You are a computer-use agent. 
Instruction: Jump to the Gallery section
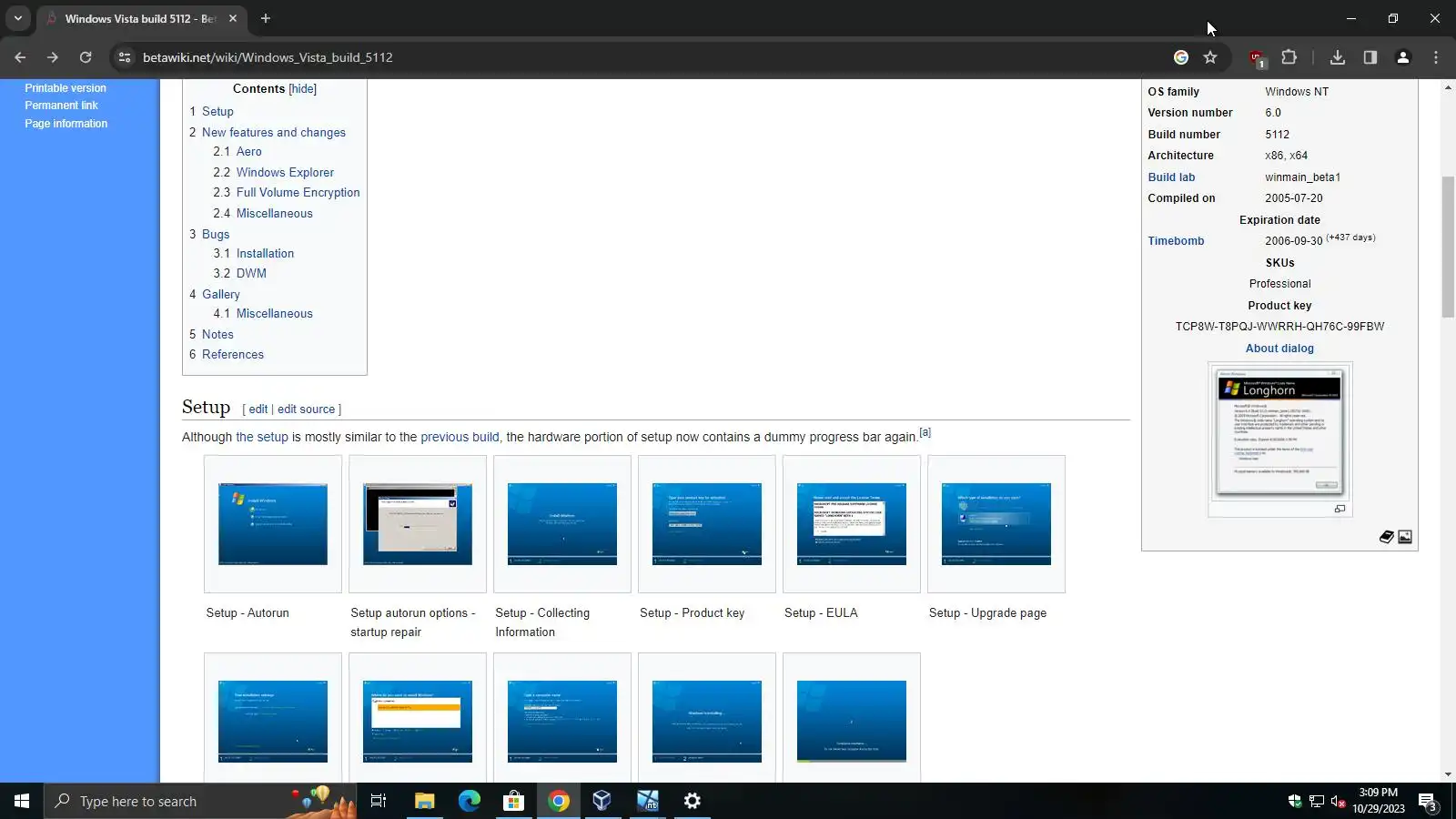click(x=221, y=295)
